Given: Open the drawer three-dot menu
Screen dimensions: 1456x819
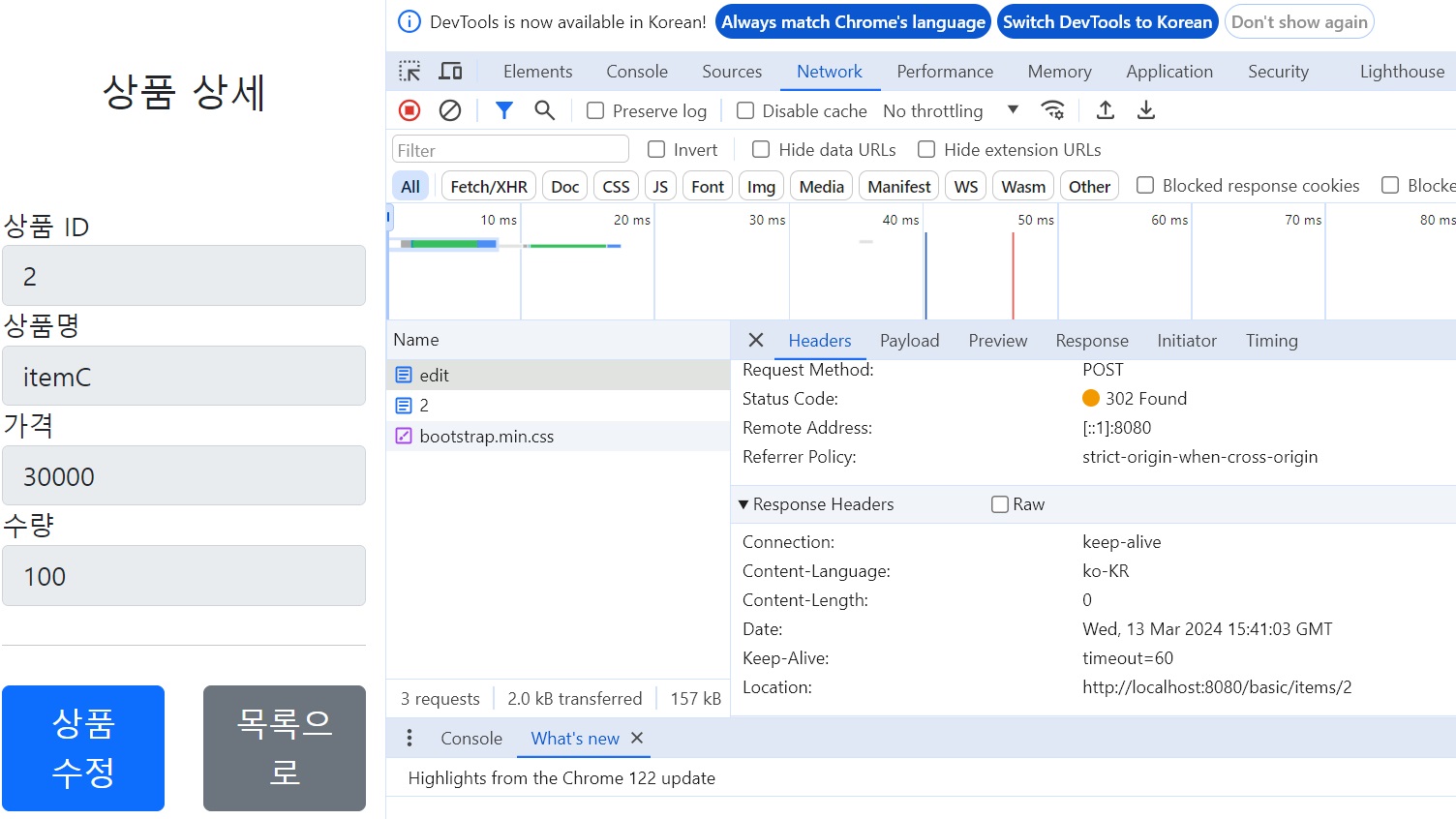Looking at the screenshot, I should [409, 738].
